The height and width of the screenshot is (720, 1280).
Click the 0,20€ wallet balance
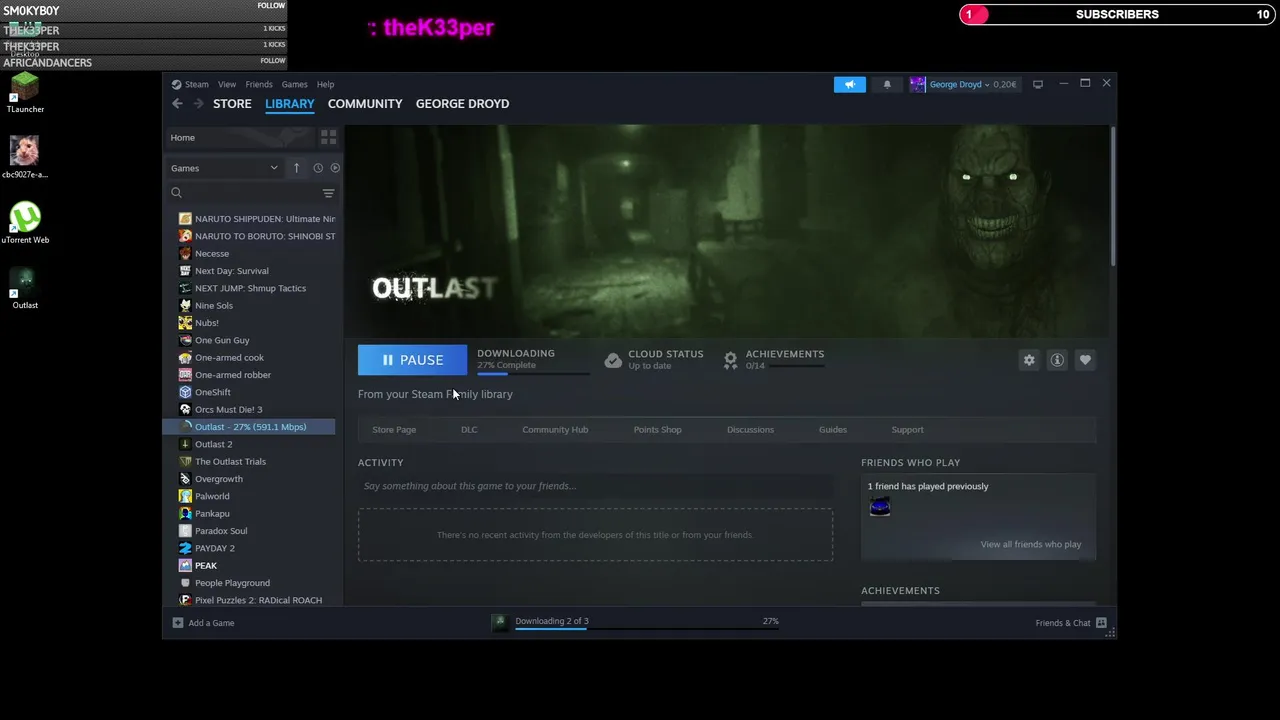tap(1004, 84)
